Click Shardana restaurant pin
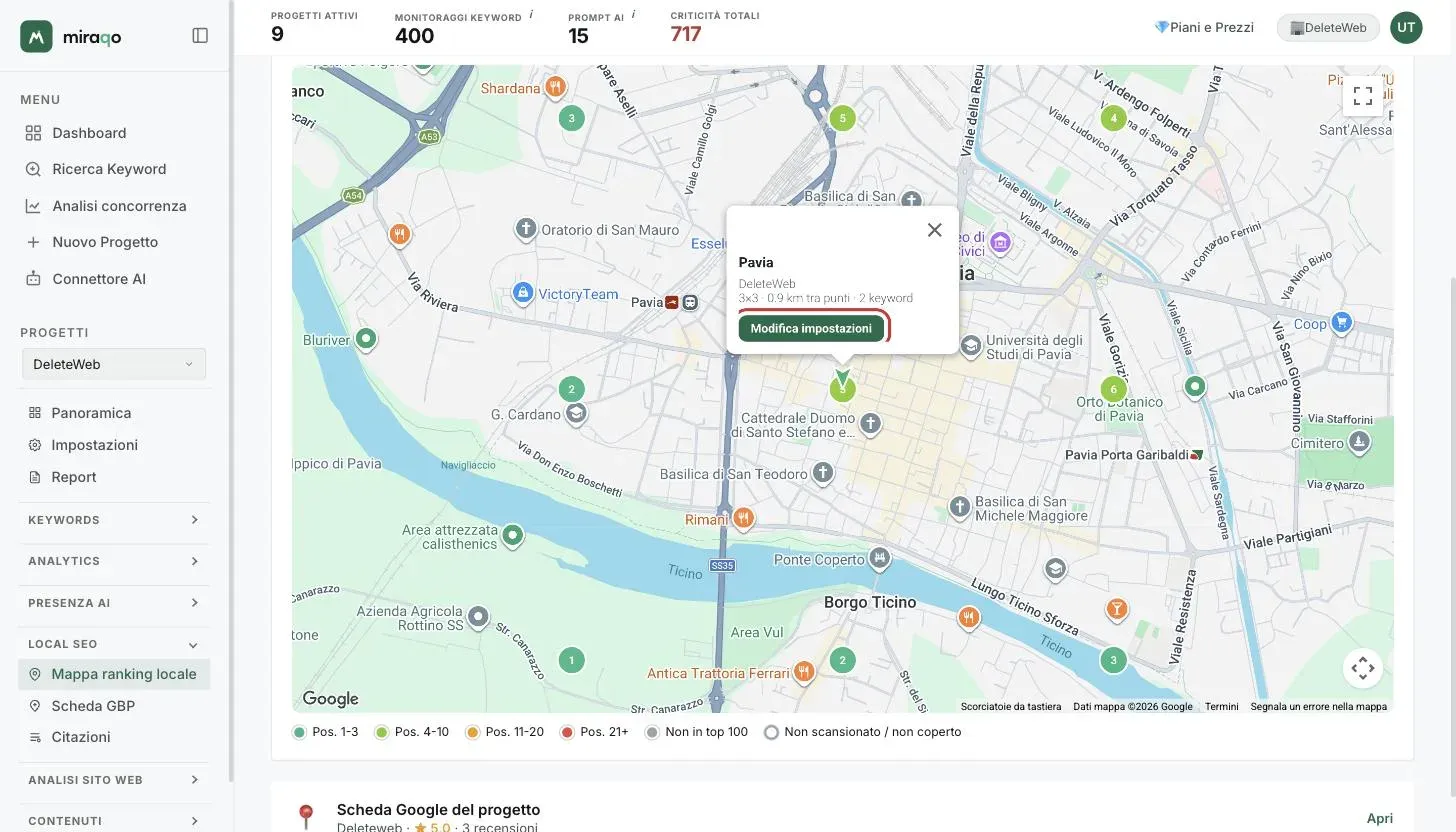 click(555, 87)
